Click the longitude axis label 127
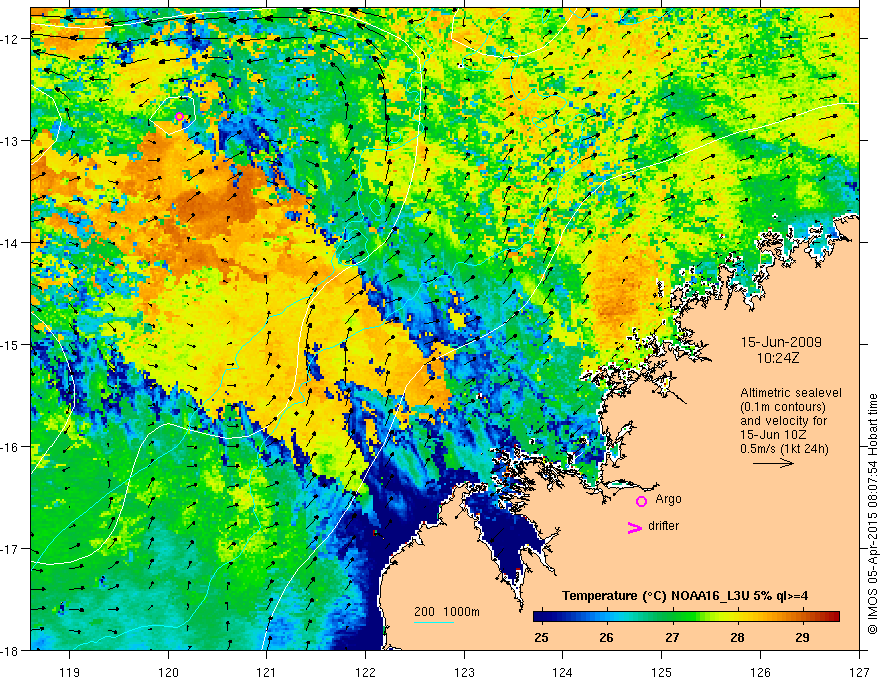This screenshot has height=680, width=880. (859, 672)
